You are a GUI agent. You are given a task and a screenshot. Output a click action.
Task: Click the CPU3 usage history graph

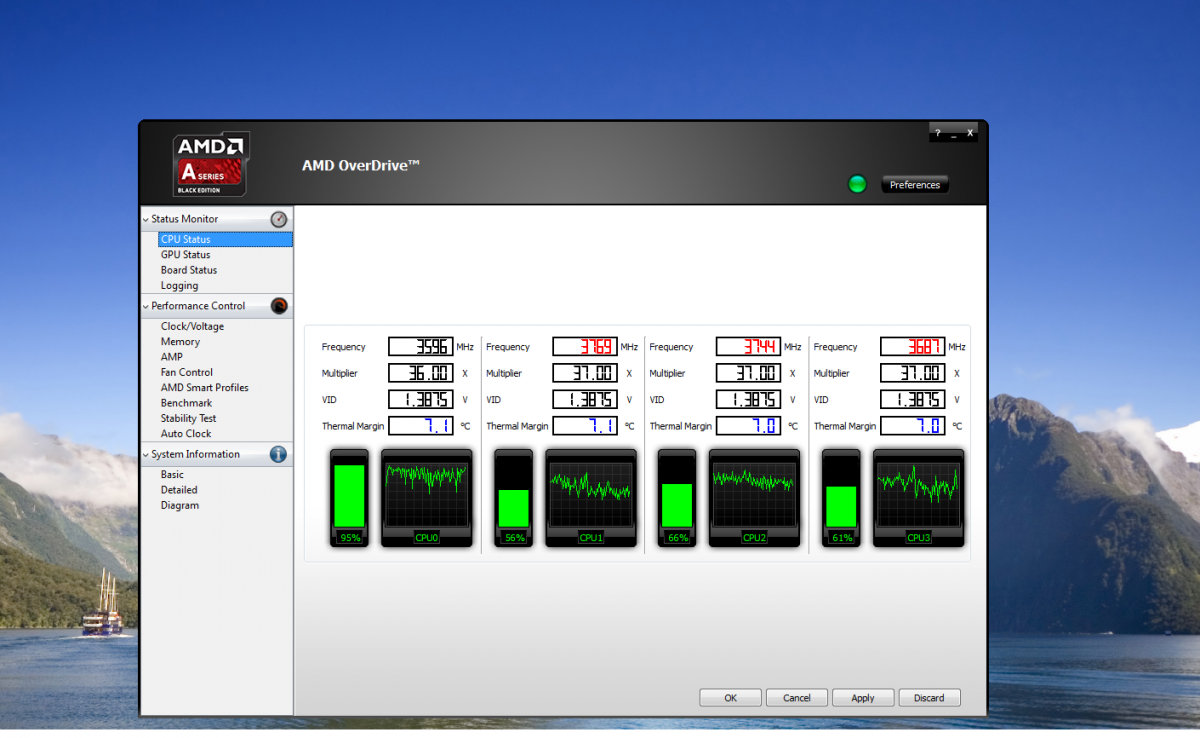tap(919, 498)
